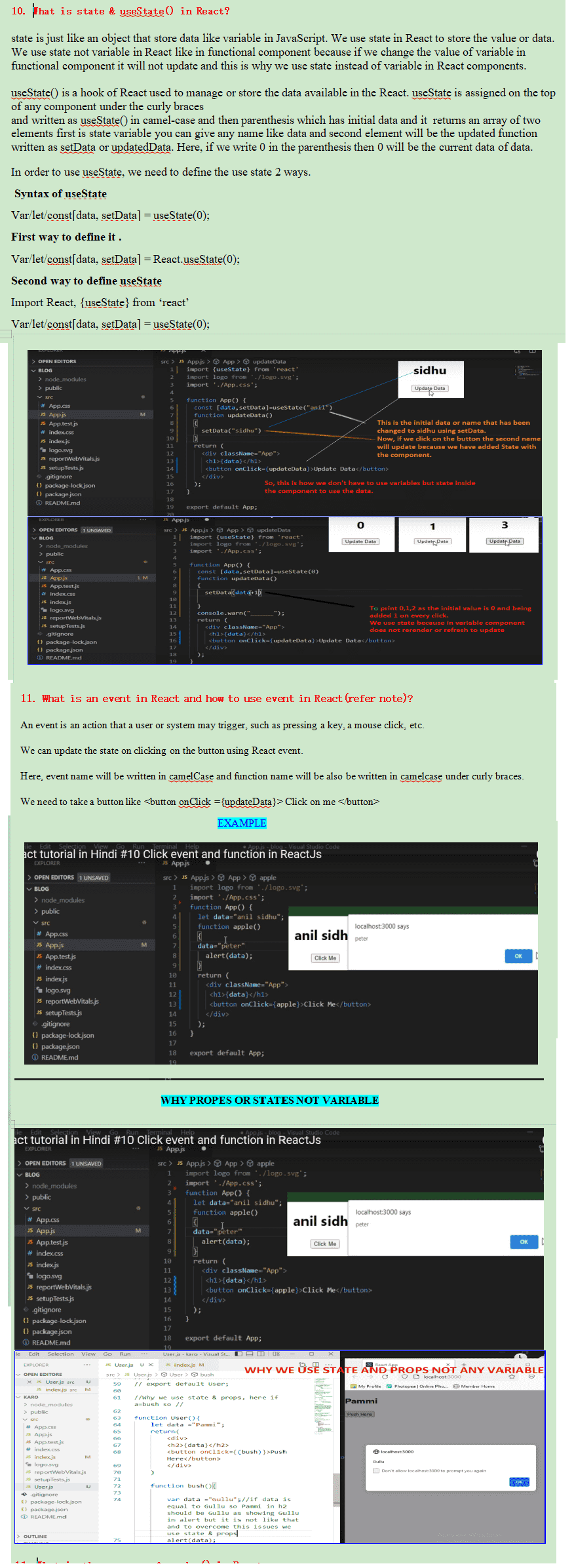574x1568 pixels.
Task: Select 'WHY PROPES OR STATES NOT VARIABLE' heading
Action: 269,1100
